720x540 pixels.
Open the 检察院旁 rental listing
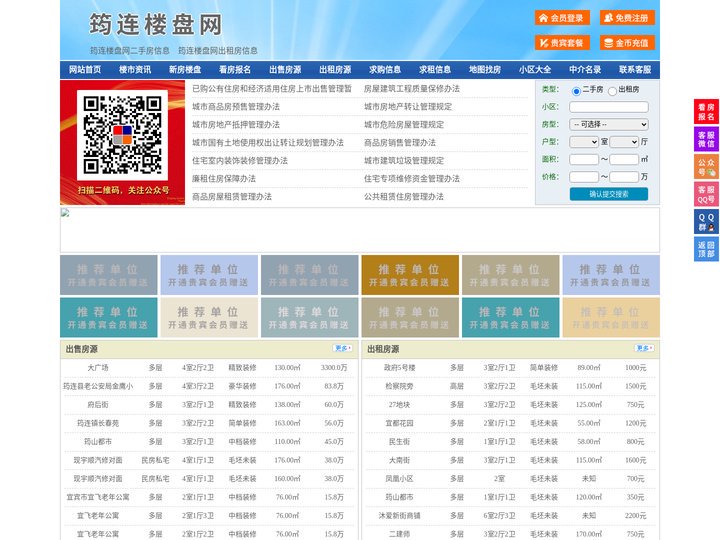[399, 386]
